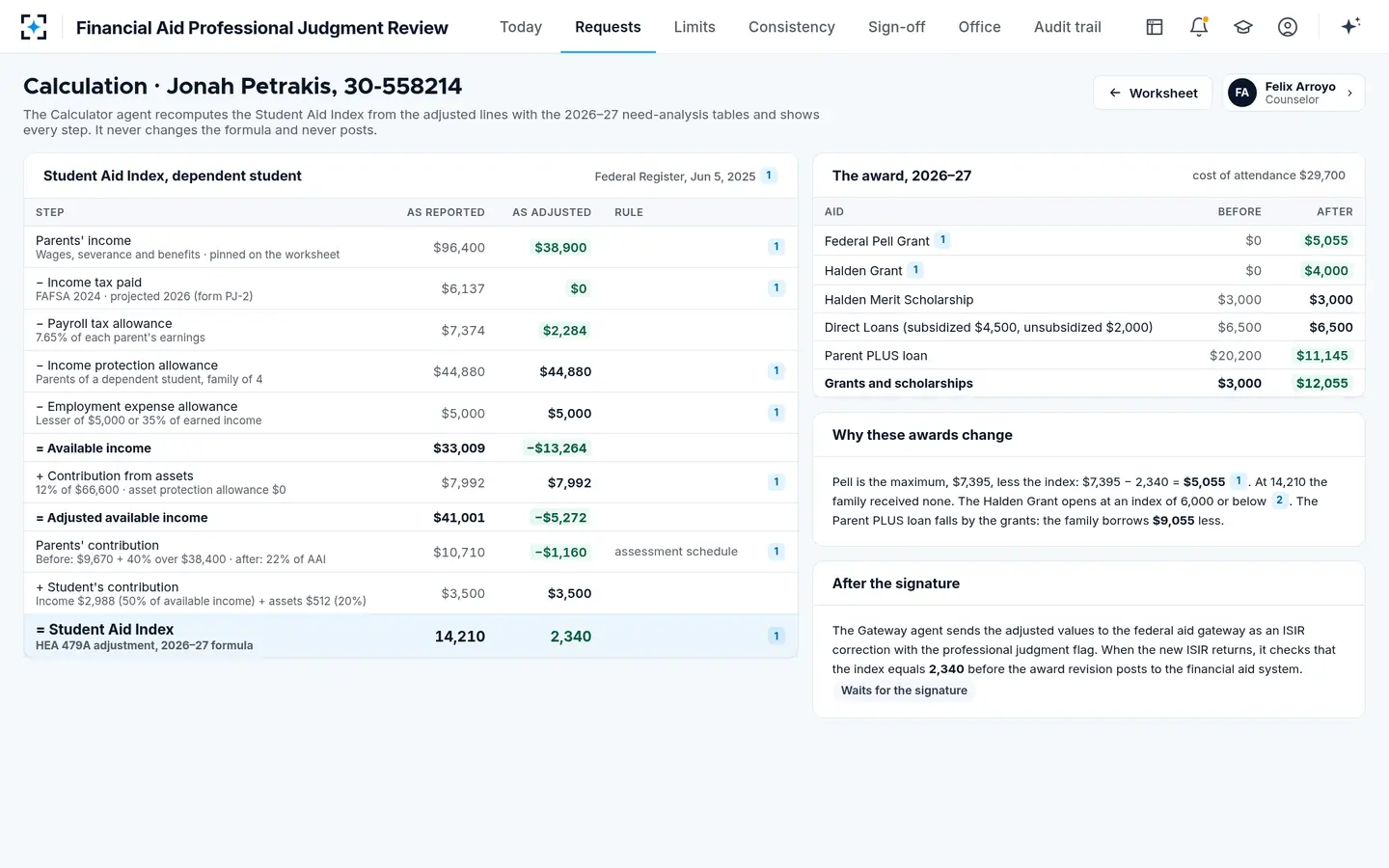The height and width of the screenshot is (868, 1389).
Task: Click the app logo icon
Action: tap(34, 27)
